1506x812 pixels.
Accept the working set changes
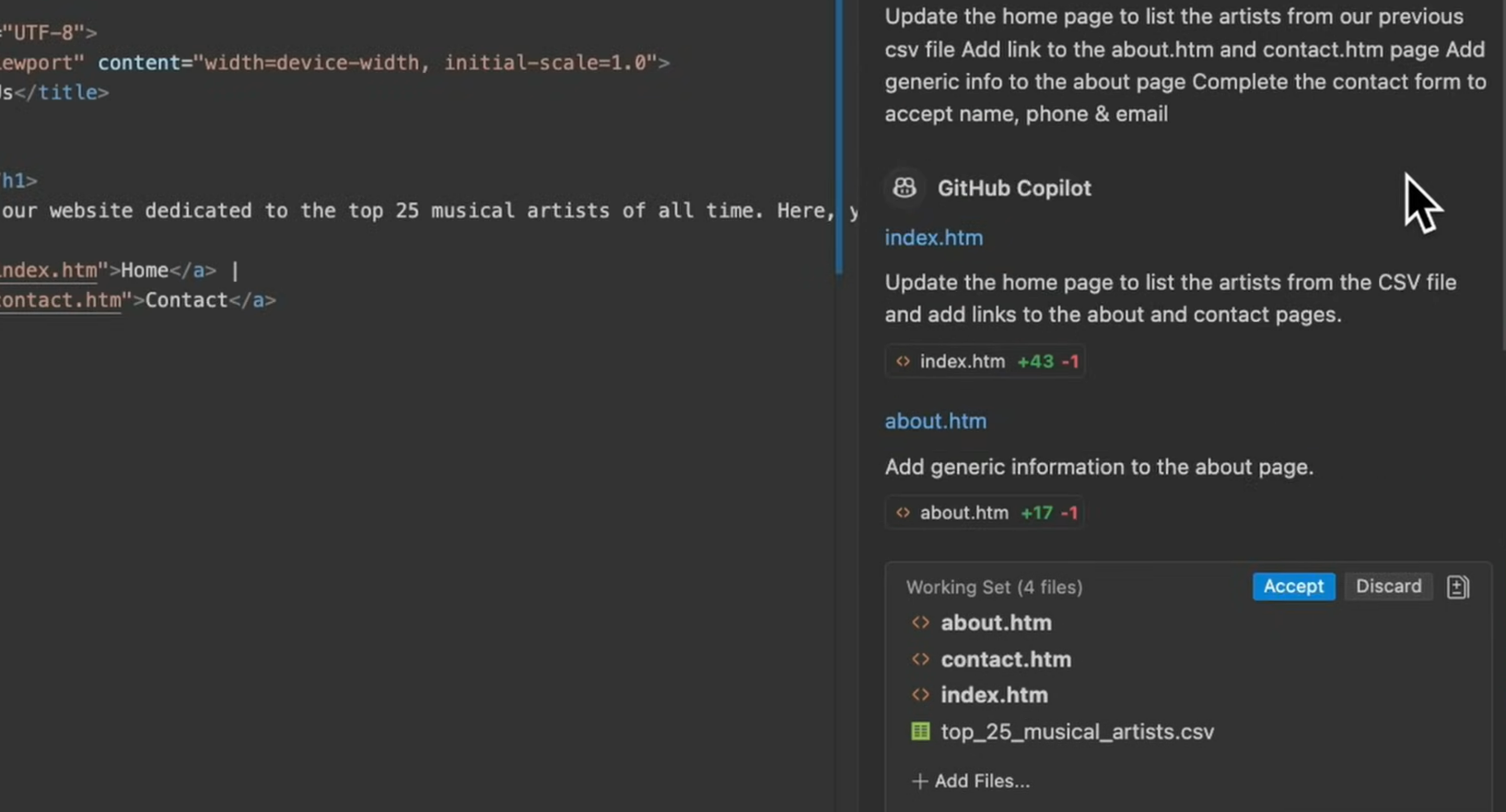[x=1293, y=586]
